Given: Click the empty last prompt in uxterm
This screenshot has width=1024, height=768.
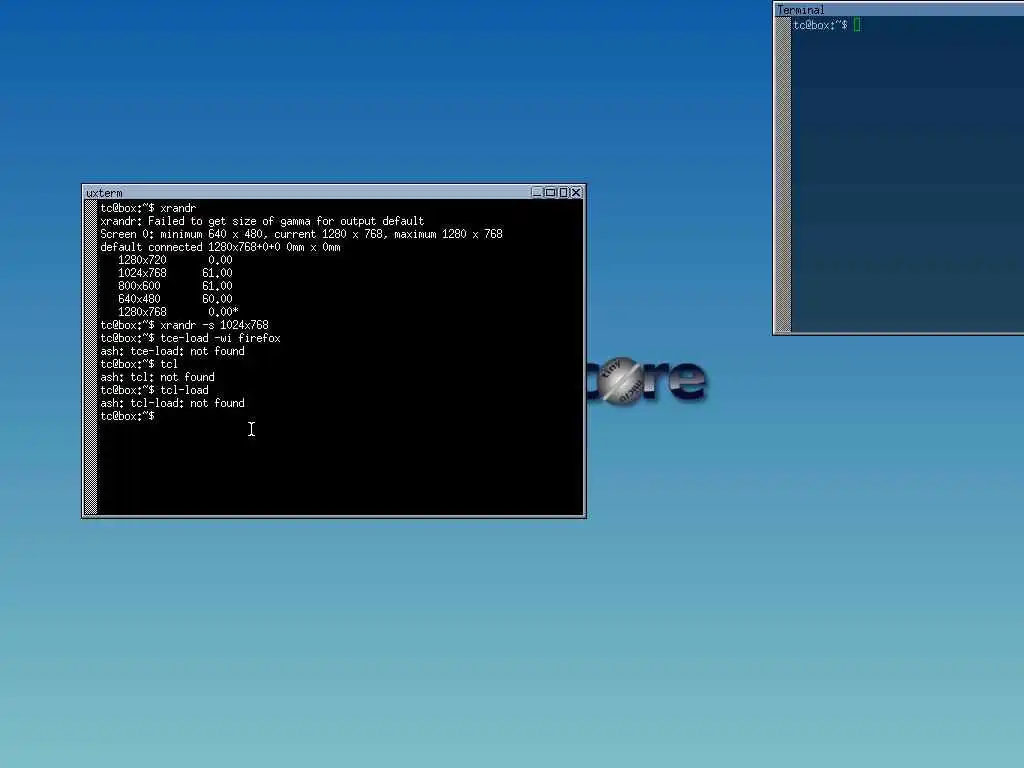Looking at the screenshot, I should (x=128, y=416).
